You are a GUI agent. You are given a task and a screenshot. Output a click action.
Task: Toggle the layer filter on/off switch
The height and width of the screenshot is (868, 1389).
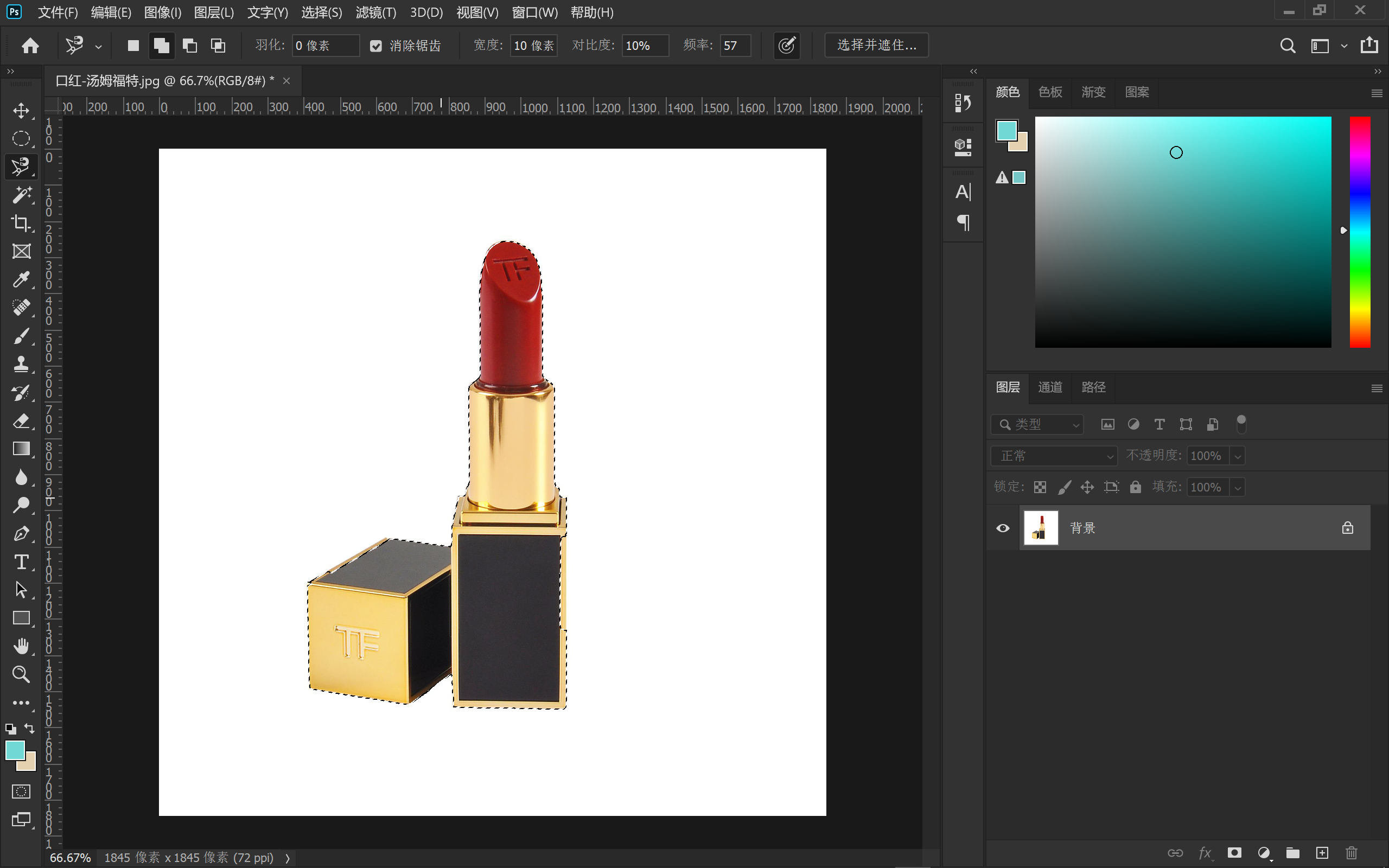click(x=1241, y=424)
